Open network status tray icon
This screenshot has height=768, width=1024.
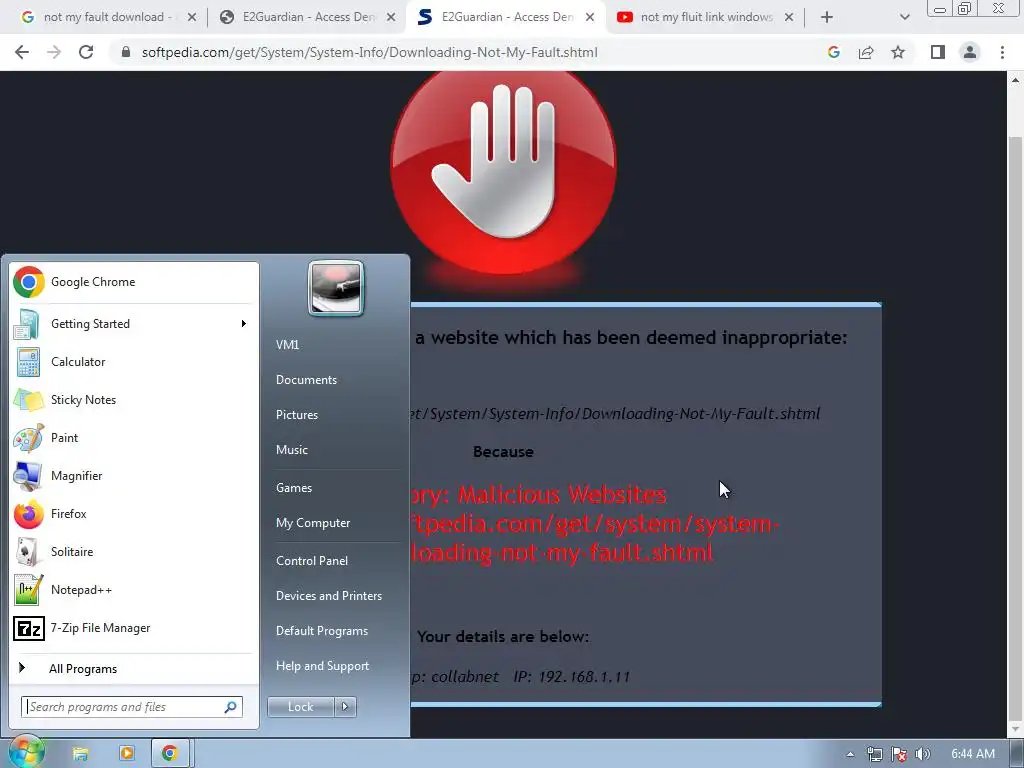pos(874,754)
